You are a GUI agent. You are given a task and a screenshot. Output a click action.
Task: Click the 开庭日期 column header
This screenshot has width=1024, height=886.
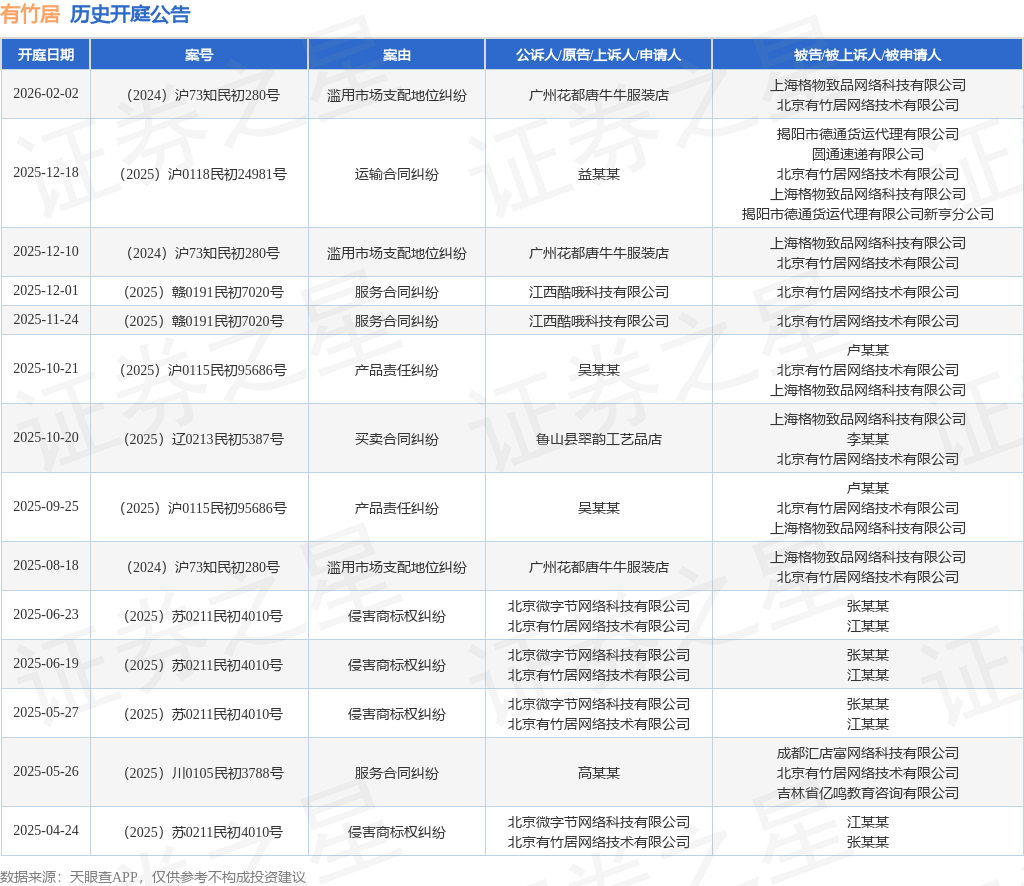[46, 55]
